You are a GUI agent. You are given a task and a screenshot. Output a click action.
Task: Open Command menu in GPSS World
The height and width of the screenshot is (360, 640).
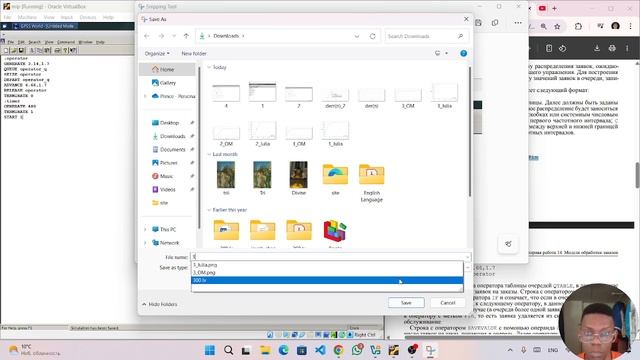click(x=66, y=42)
